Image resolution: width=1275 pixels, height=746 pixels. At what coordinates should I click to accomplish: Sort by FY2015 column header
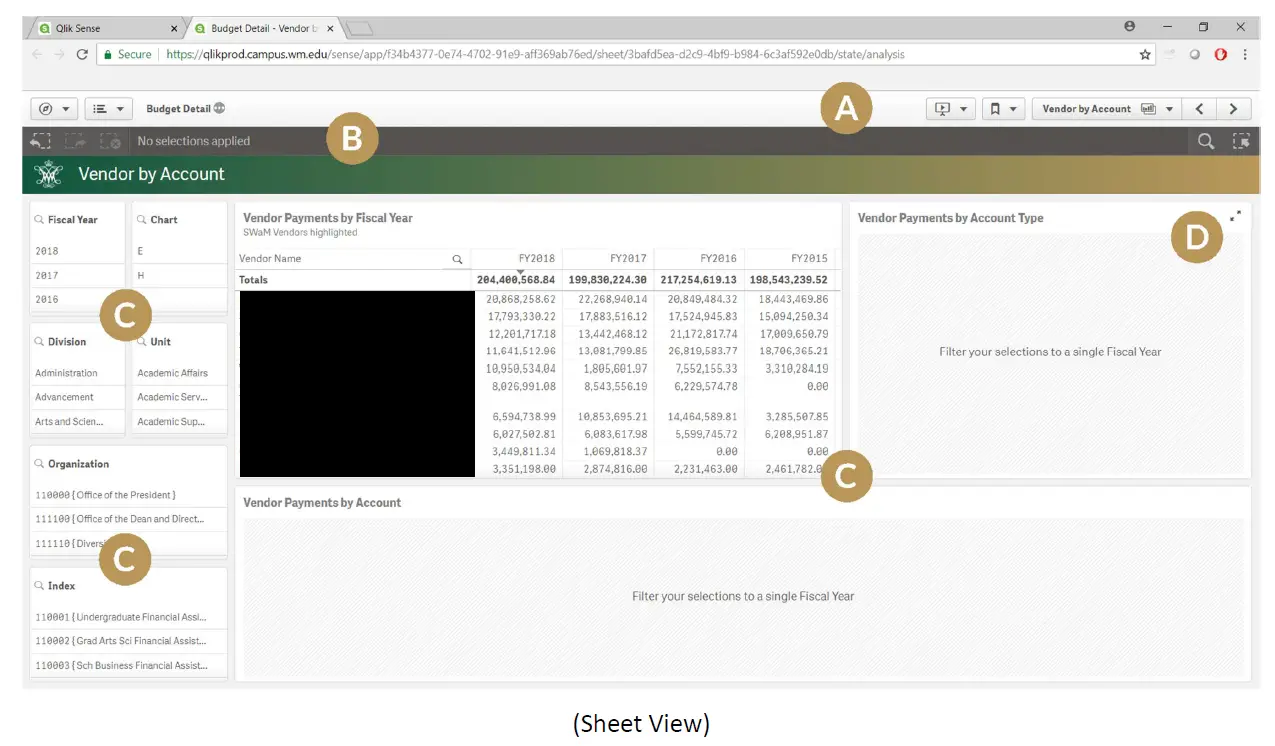(x=790, y=259)
